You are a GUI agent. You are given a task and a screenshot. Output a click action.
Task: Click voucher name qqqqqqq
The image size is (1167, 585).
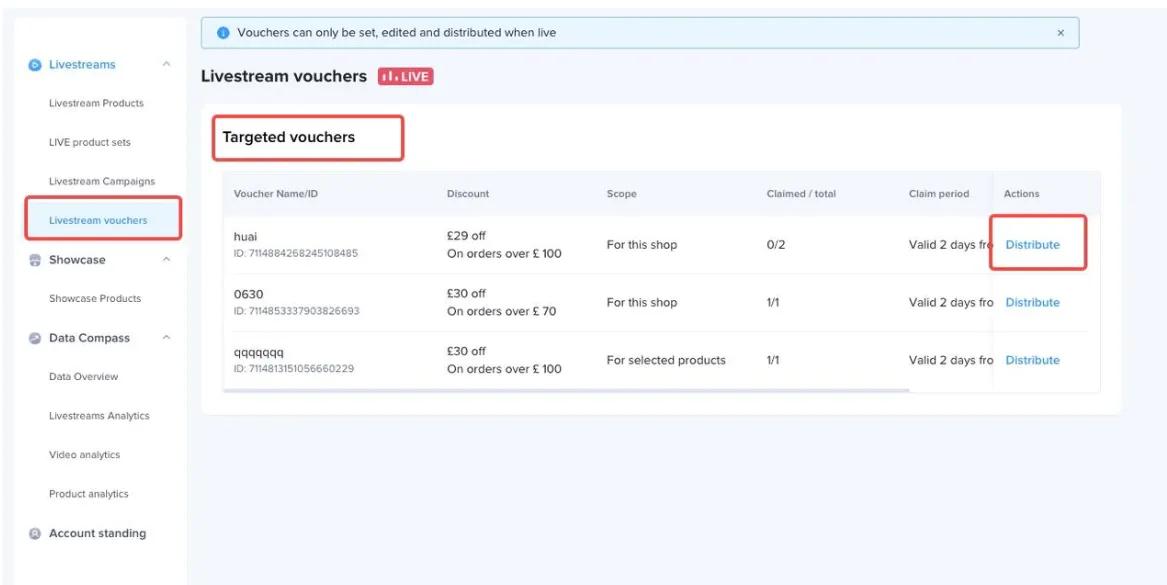(259, 353)
